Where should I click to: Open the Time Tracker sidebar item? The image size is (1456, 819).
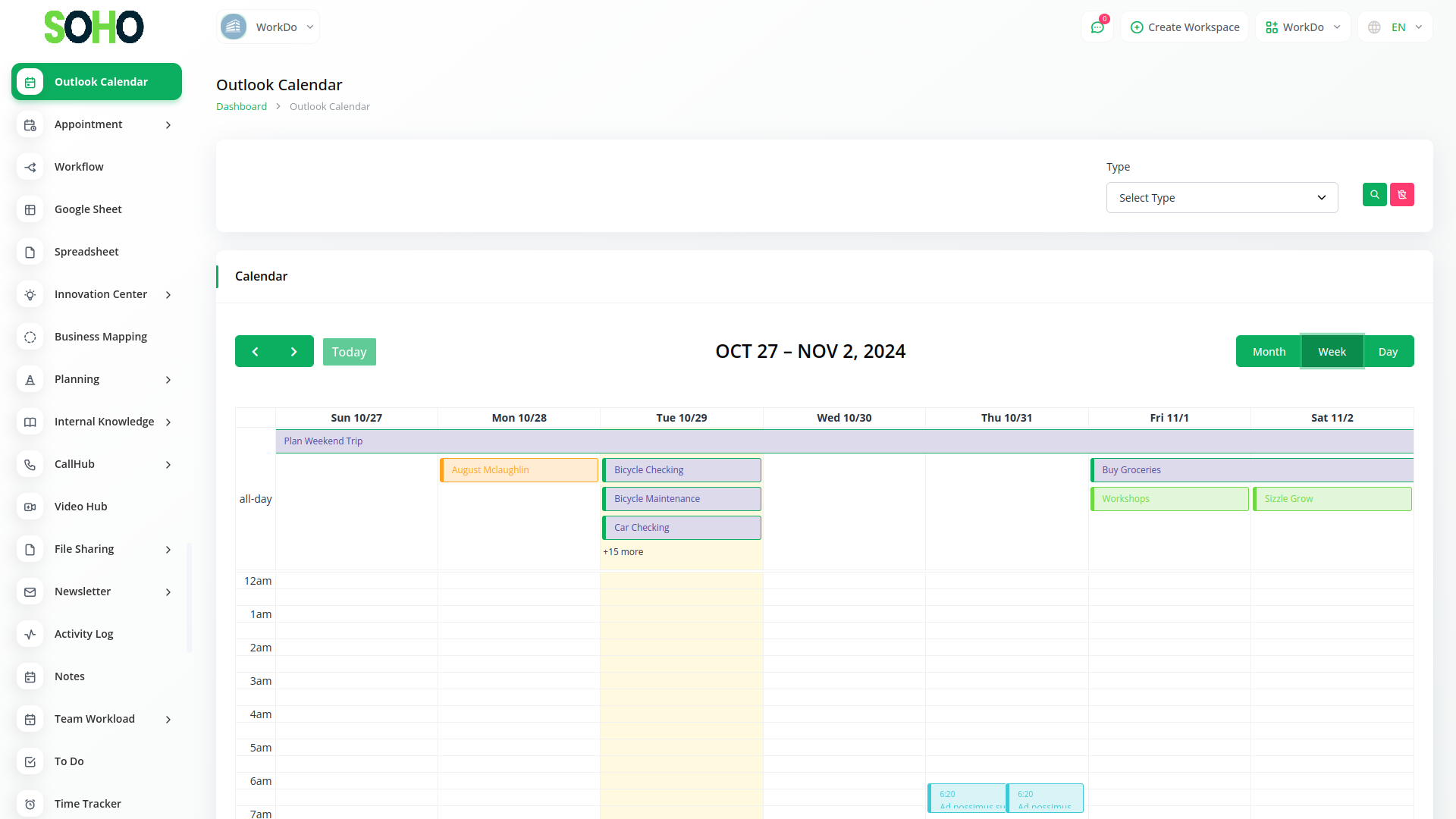click(x=87, y=803)
